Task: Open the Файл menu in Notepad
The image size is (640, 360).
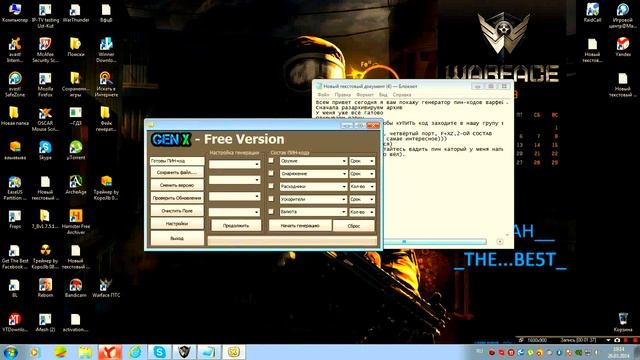Action: coord(323,95)
